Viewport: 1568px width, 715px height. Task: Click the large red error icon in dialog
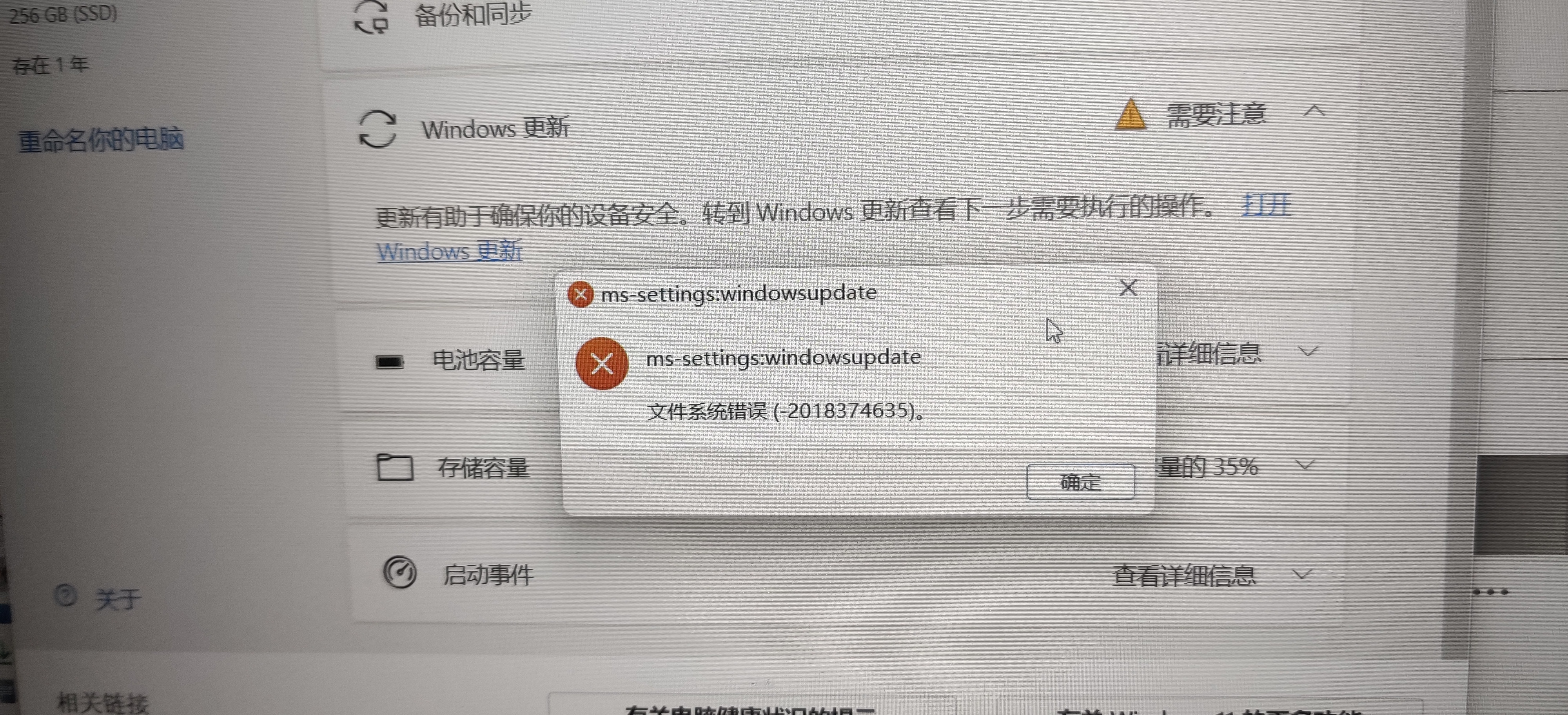tap(601, 364)
